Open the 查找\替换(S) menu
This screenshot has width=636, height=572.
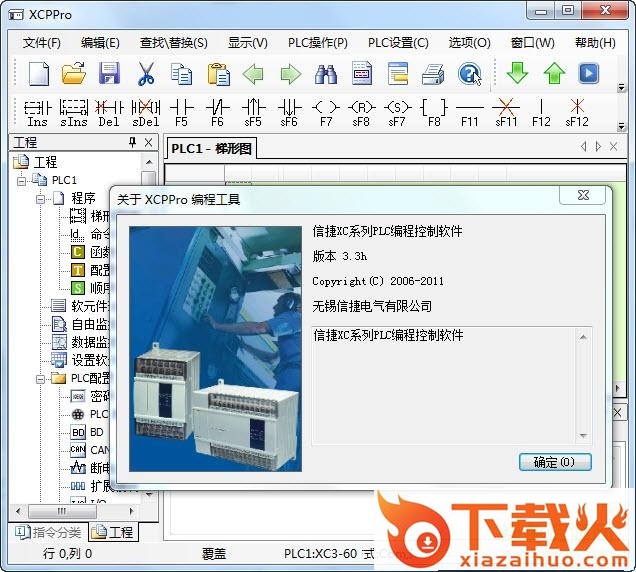(174, 43)
